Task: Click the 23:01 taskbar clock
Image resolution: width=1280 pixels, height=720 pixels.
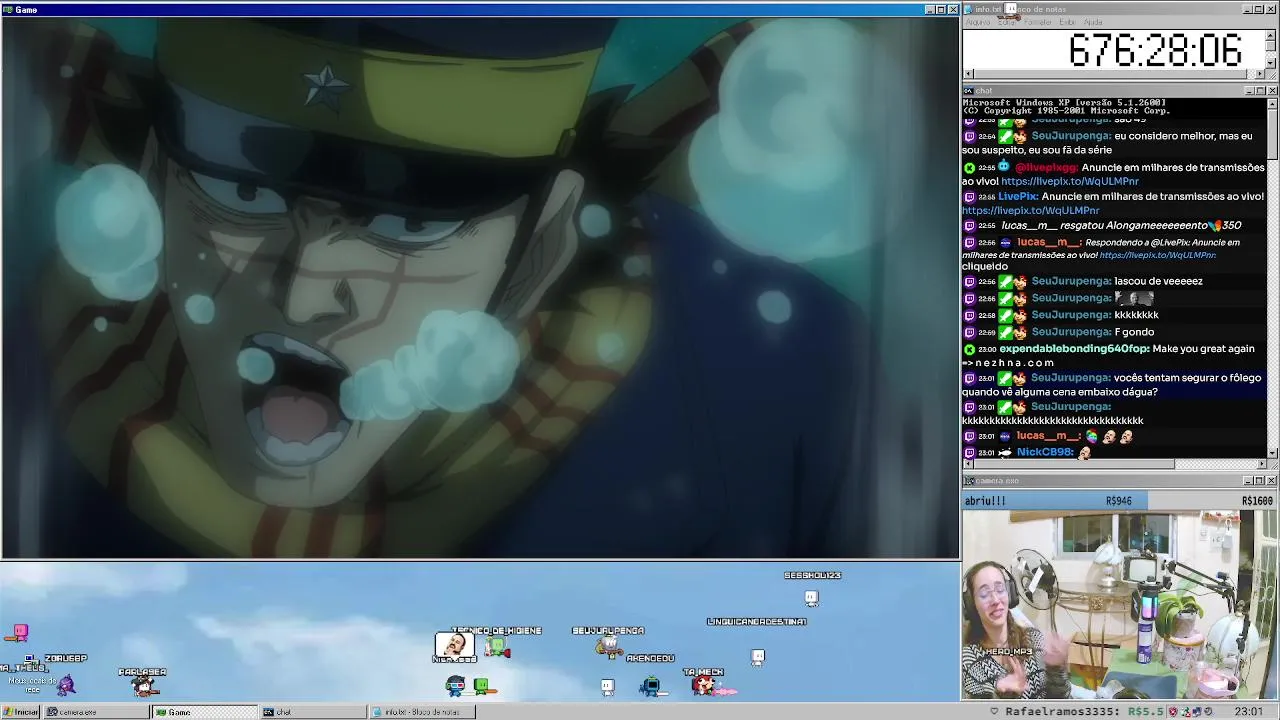Action: coord(1248,712)
